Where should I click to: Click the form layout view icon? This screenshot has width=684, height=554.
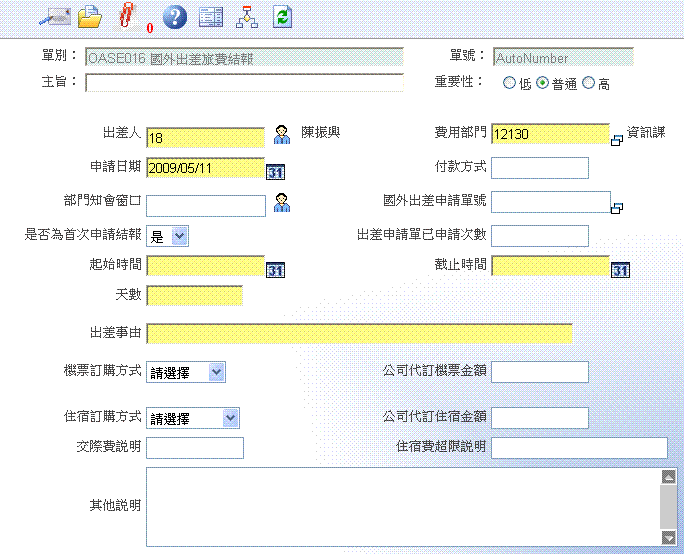click(210, 16)
